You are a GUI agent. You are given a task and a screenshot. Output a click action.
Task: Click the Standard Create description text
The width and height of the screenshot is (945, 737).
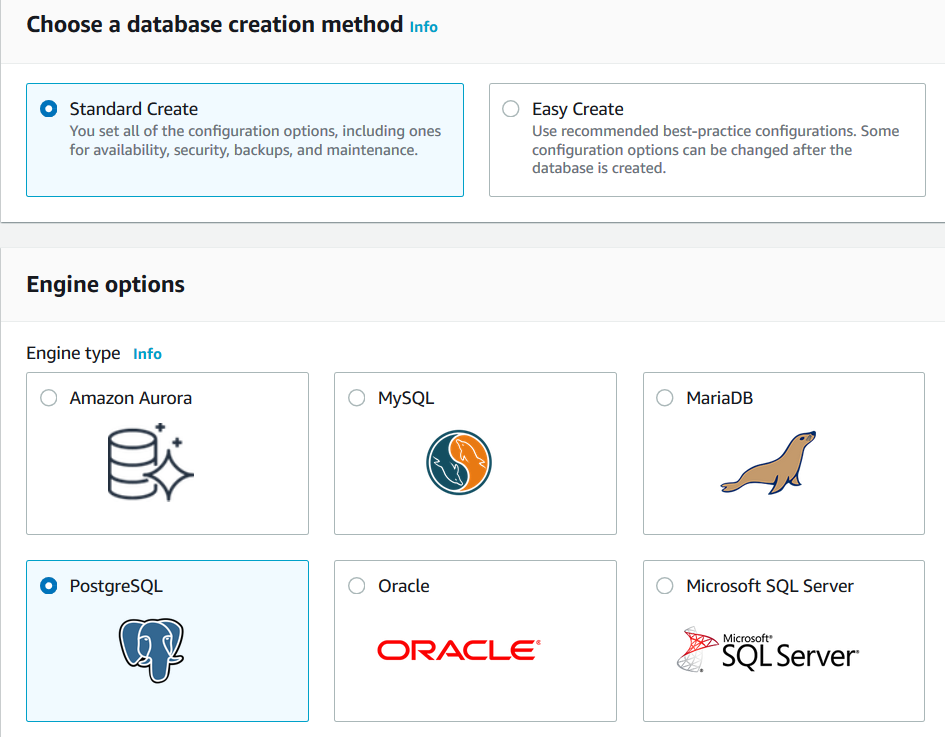pos(255,141)
